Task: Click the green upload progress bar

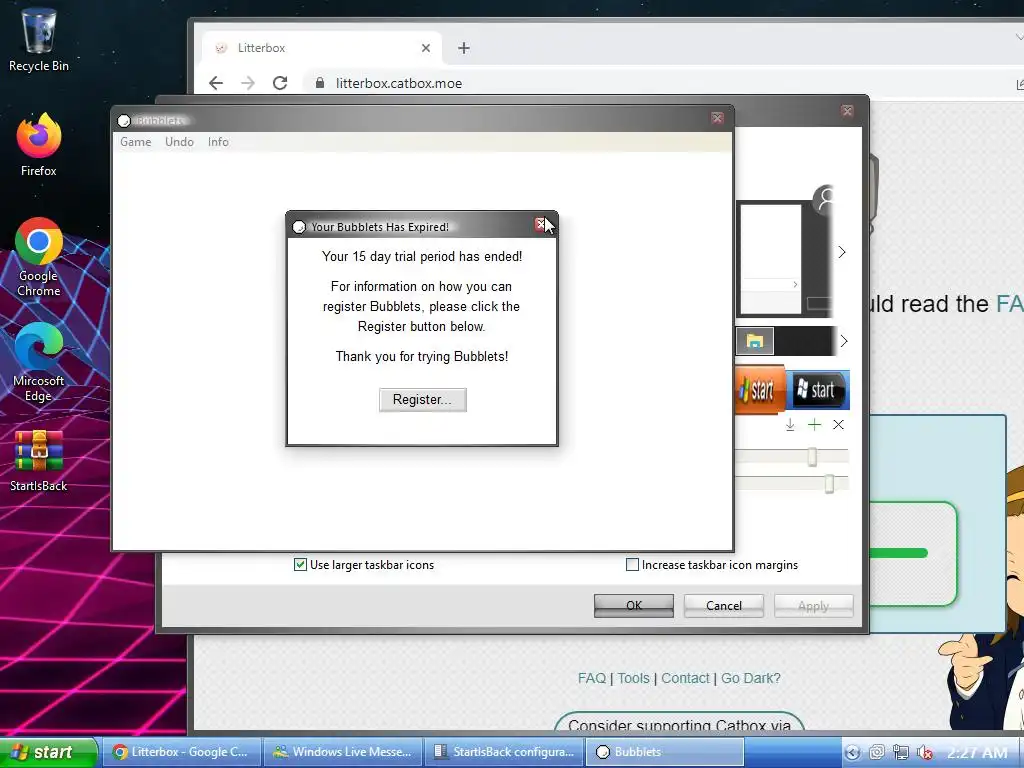Action: coord(898,553)
